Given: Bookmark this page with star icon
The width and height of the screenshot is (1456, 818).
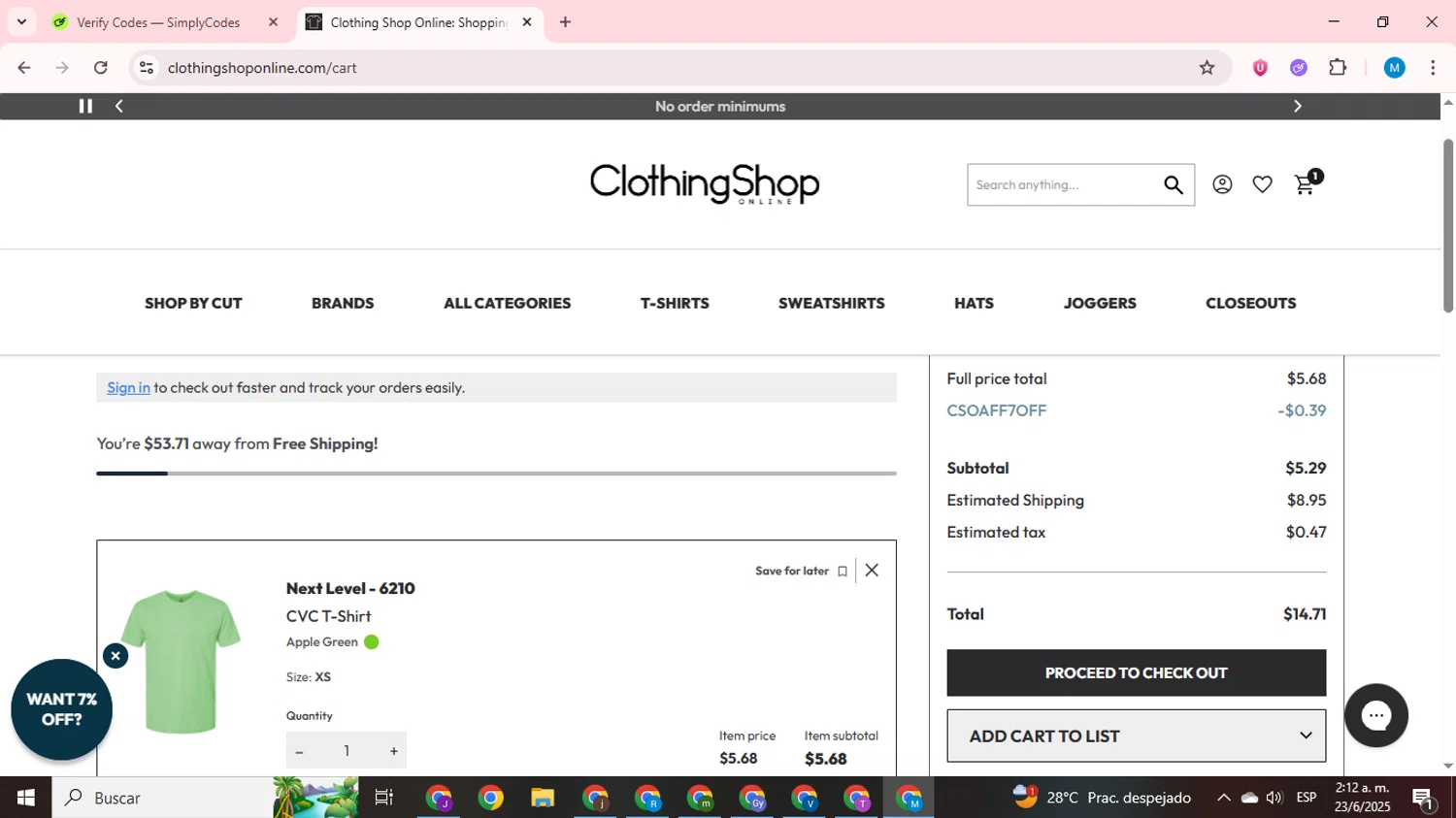Looking at the screenshot, I should pyautogui.click(x=1207, y=68).
